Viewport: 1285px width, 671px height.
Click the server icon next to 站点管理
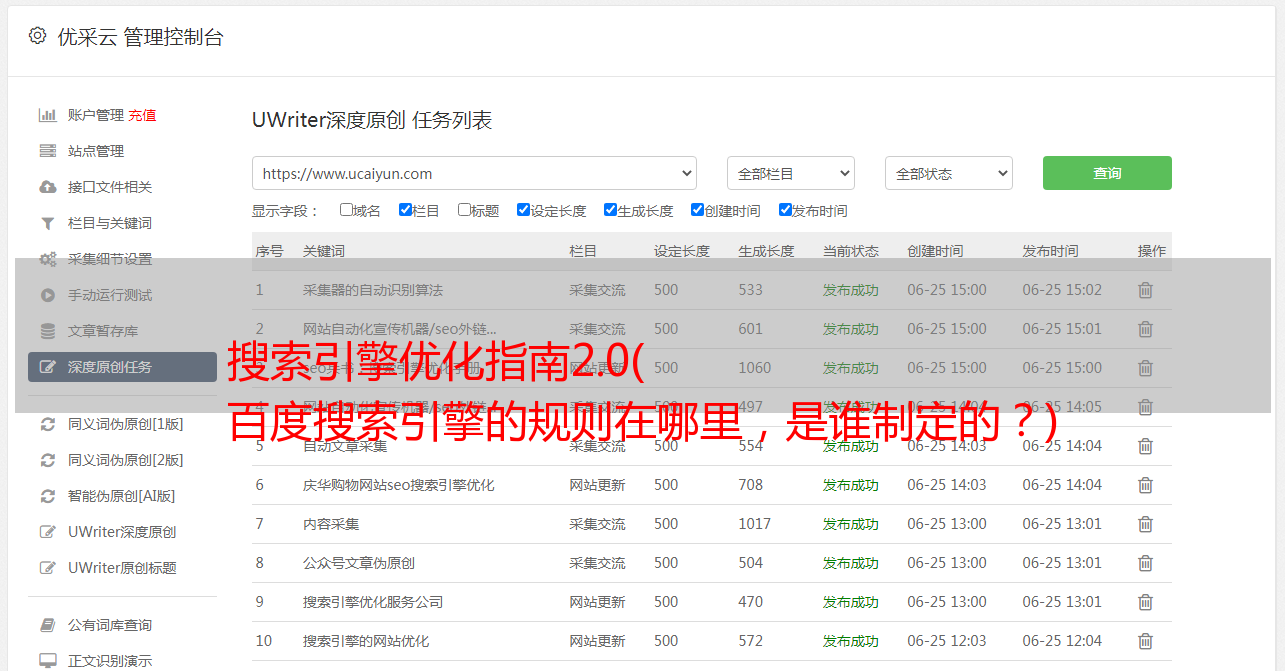click(47, 151)
